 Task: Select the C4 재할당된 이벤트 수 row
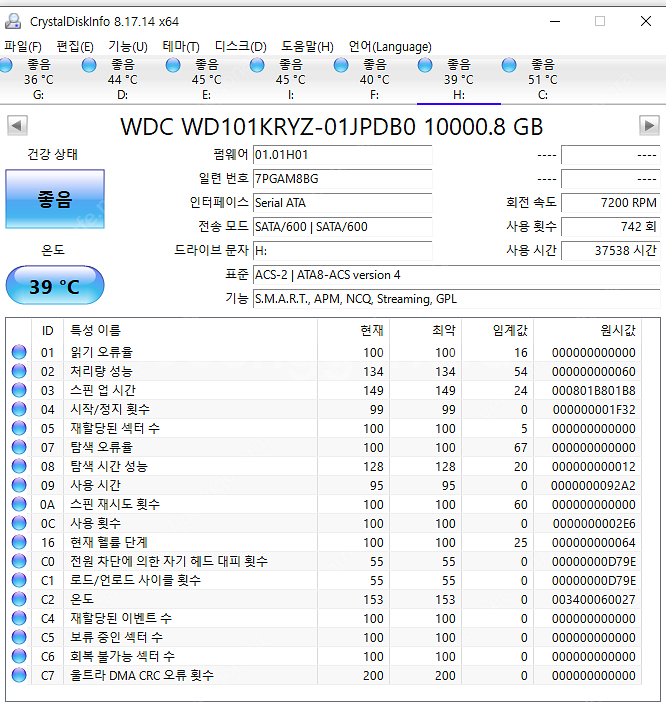326,618
